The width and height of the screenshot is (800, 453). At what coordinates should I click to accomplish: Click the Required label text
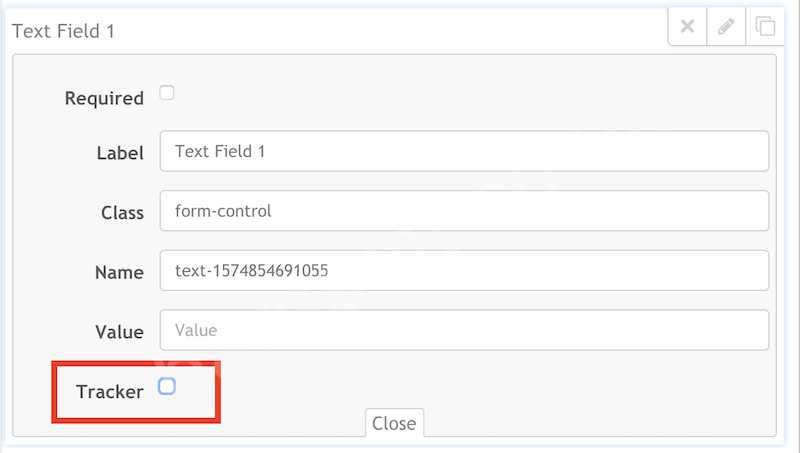pyautogui.click(x=104, y=98)
